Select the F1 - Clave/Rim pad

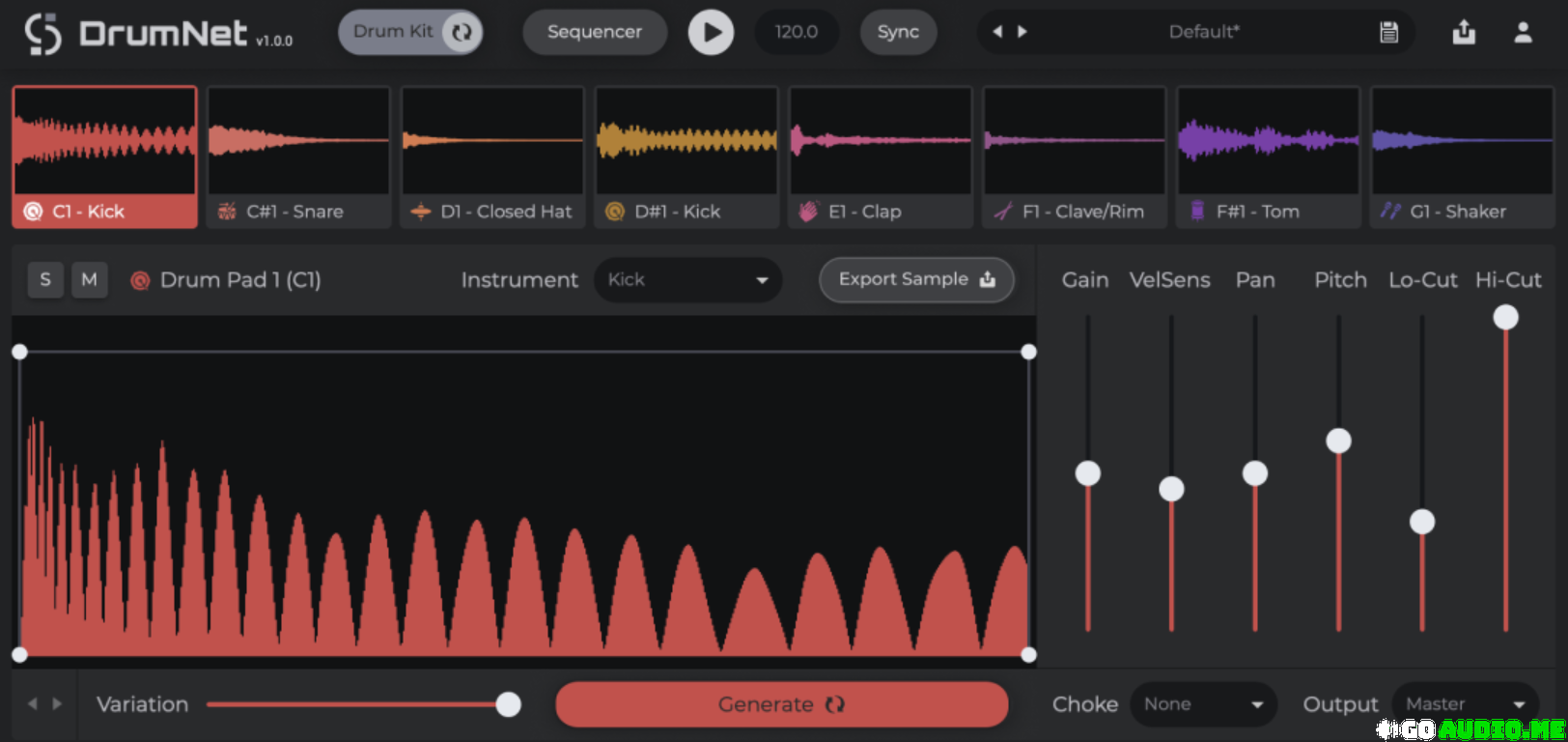coord(1075,157)
